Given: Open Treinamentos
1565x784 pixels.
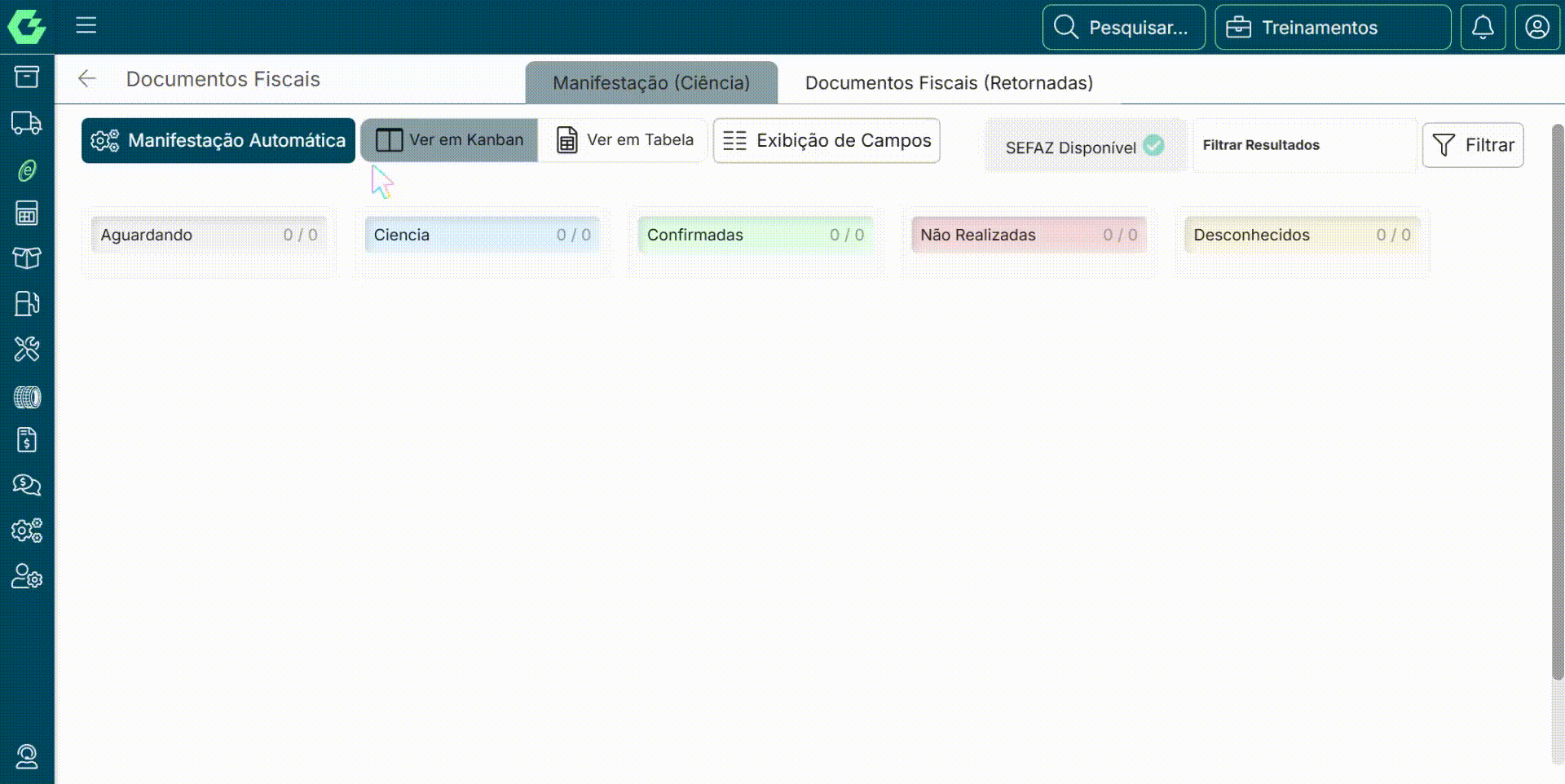Looking at the screenshot, I should (x=1333, y=28).
